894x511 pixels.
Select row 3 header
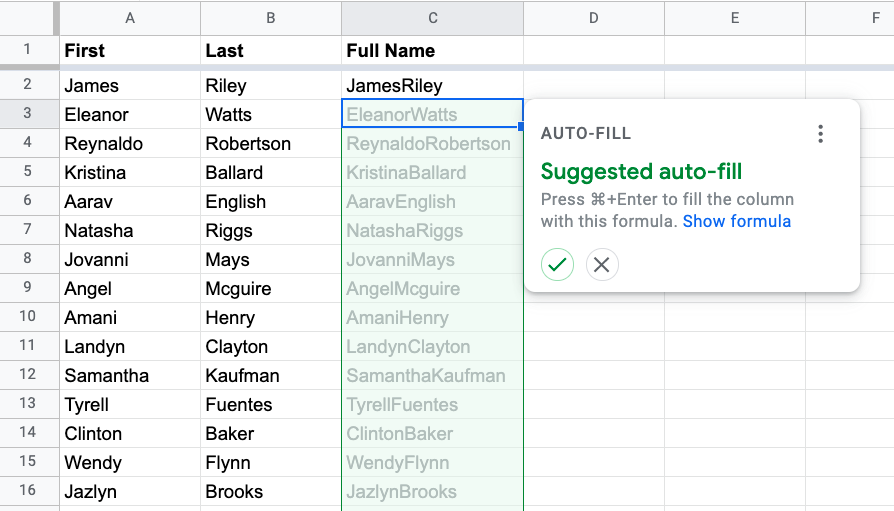coord(27,113)
